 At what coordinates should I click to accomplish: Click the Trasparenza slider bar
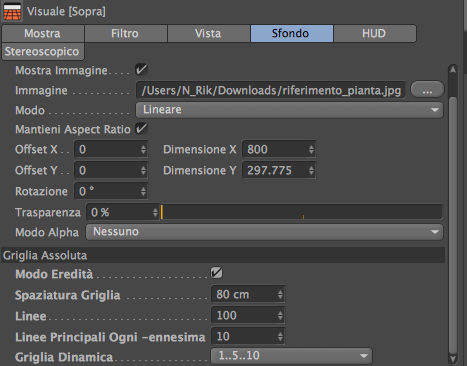click(301, 212)
